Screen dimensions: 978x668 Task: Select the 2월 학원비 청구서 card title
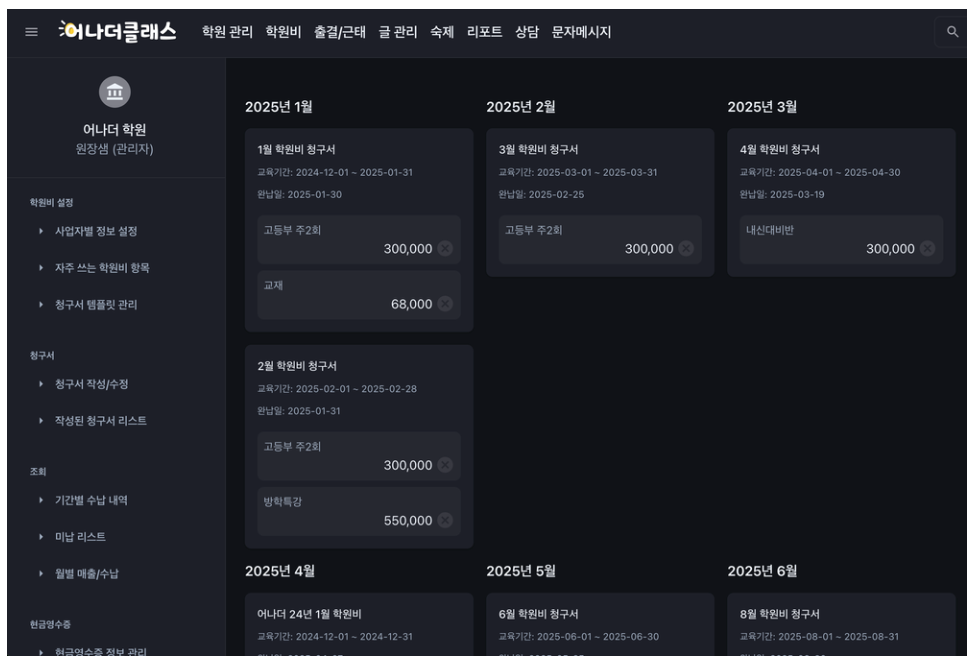pyautogui.click(x=297, y=366)
